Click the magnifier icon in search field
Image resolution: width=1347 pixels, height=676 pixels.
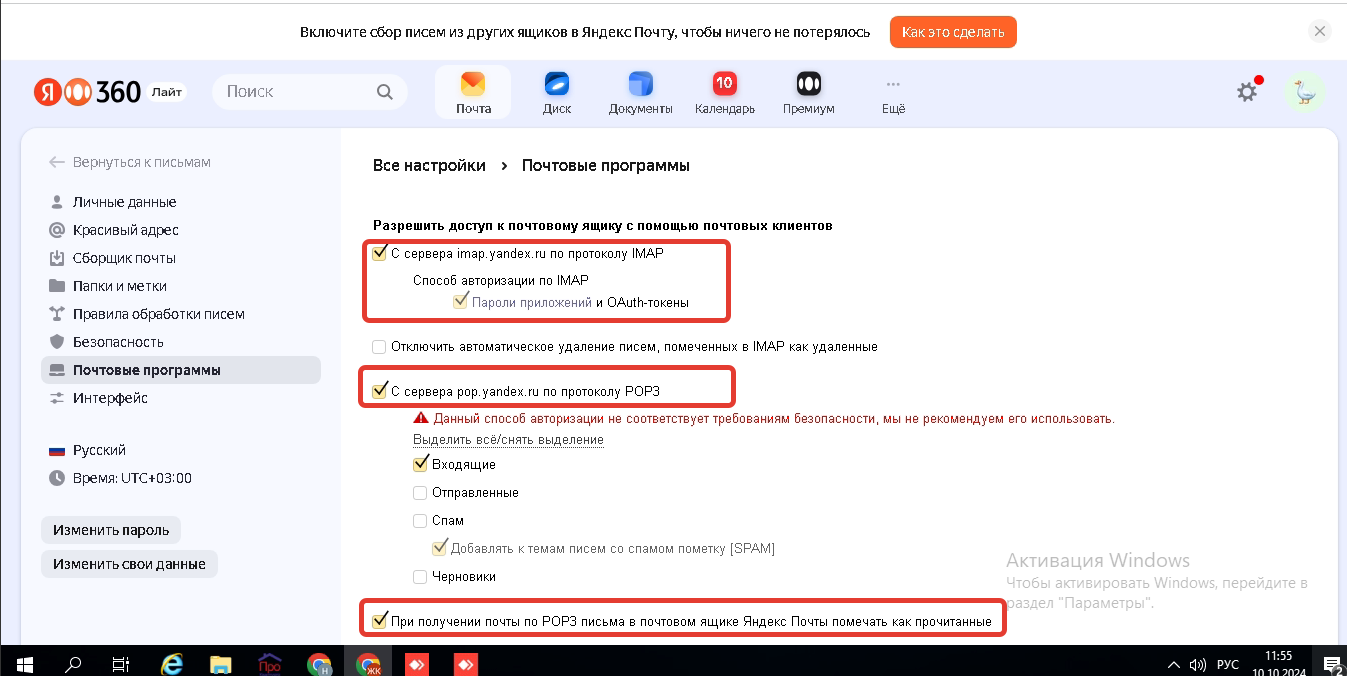(x=385, y=92)
